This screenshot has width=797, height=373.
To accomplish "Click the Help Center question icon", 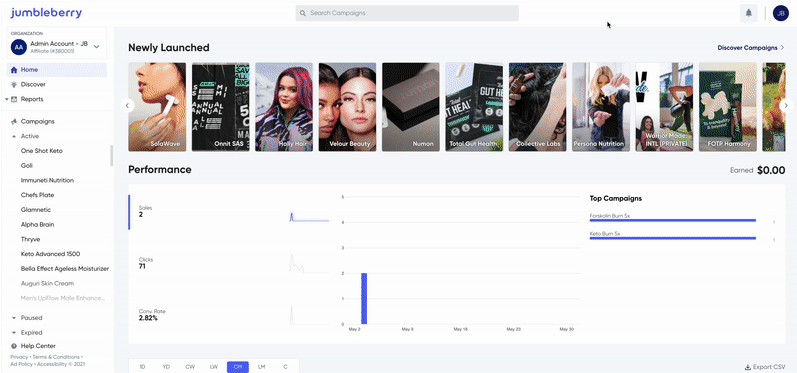I will tap(14, 346).
